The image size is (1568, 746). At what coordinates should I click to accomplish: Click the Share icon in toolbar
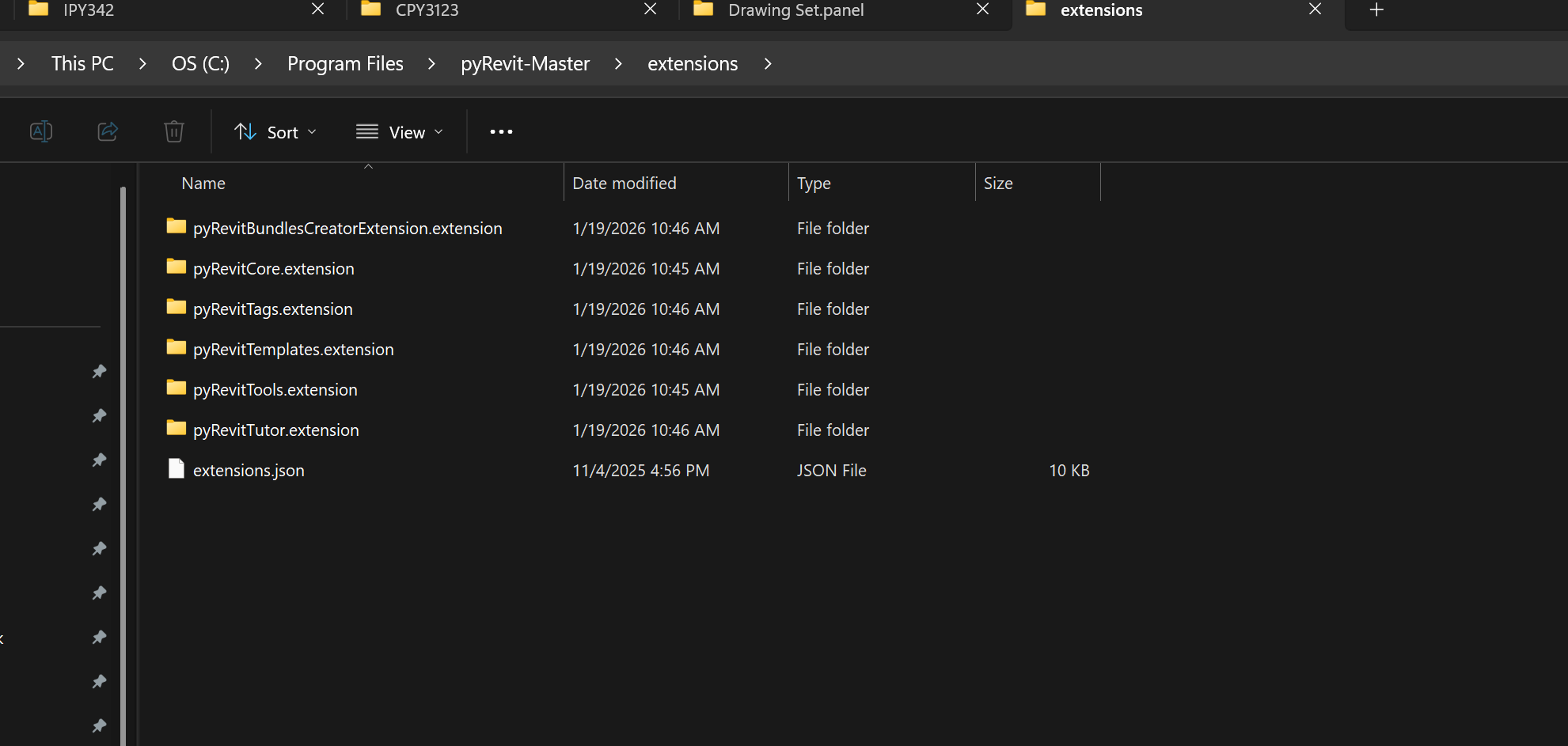108,131
